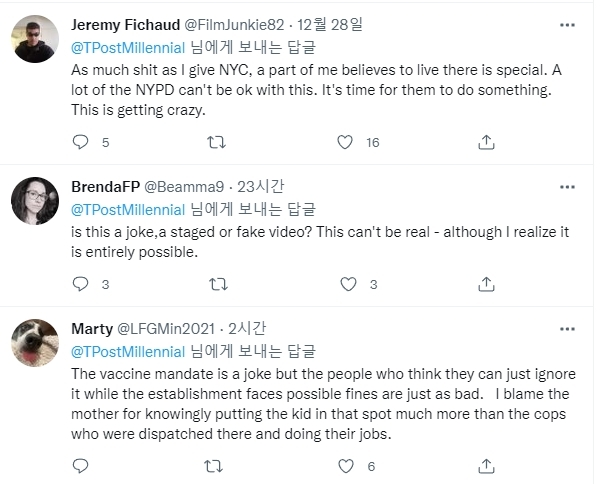The width and height of the screenshot is (614, 484).
Task: Reply to Marty's tweet
Action: [81, 466]
